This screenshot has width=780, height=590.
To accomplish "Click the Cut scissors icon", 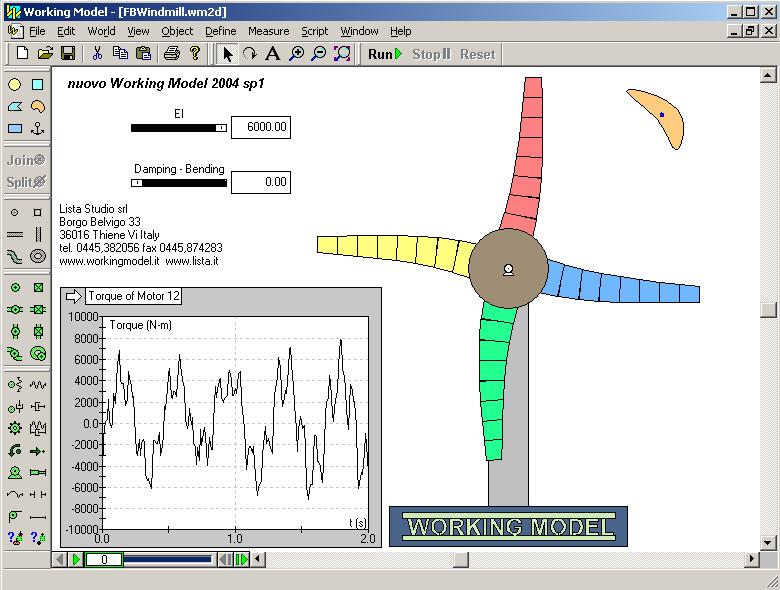I will click(98, 53).
